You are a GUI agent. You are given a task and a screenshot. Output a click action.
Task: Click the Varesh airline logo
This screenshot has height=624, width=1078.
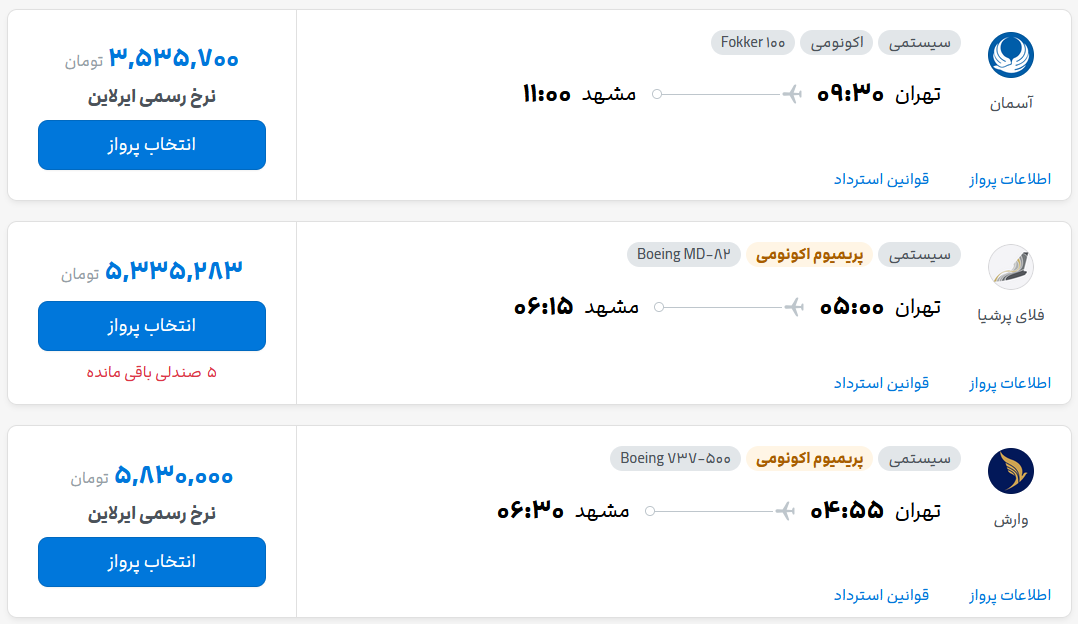[1010, 471]
